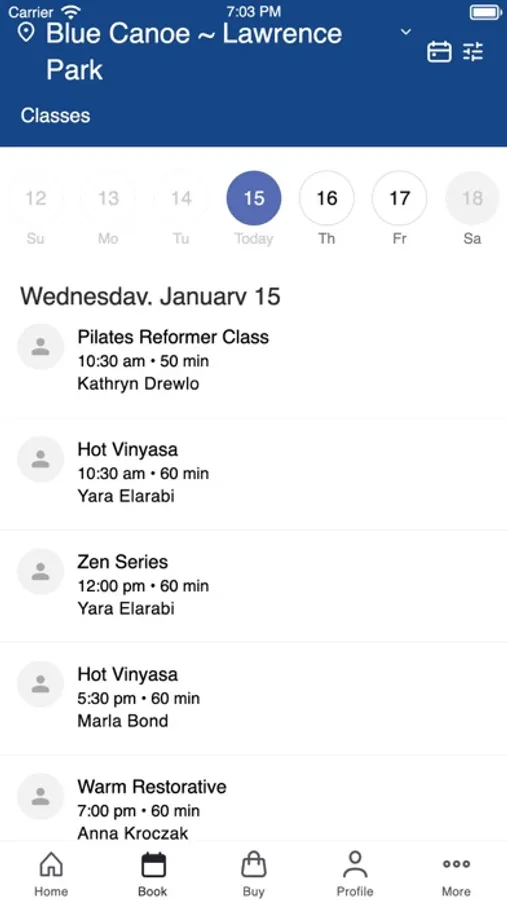Image resolution: width=507 pixels, height=900 pixels.
Task: Tap the location pin icon
Action: tap(26, 33)
